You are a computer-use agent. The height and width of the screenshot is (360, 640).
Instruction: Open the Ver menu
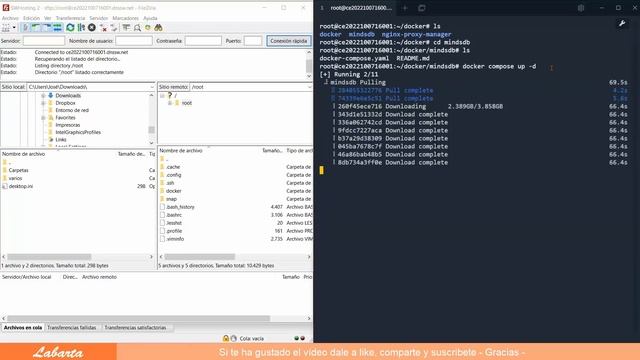pos(48,18)
